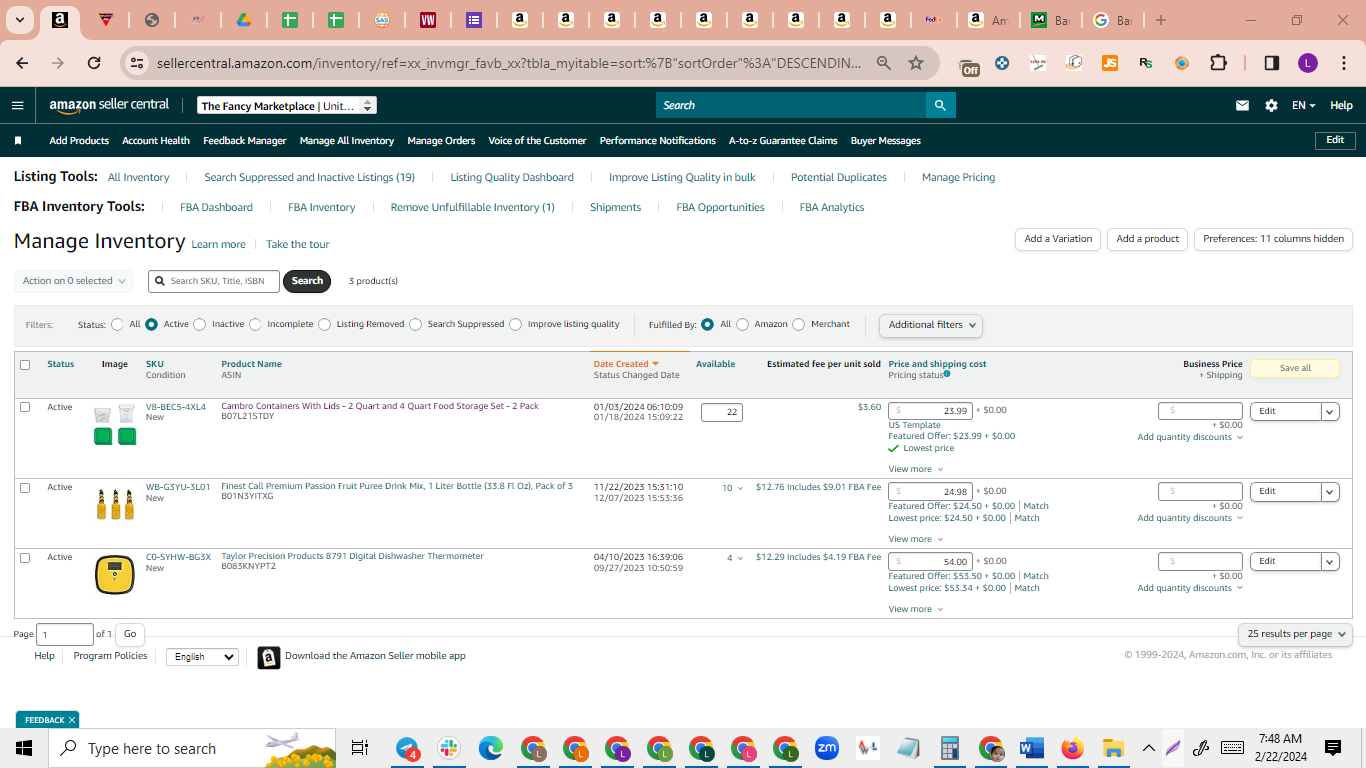
Task: Open the store selector The Fancy Marketplace
Action: (x=287, y=106)
